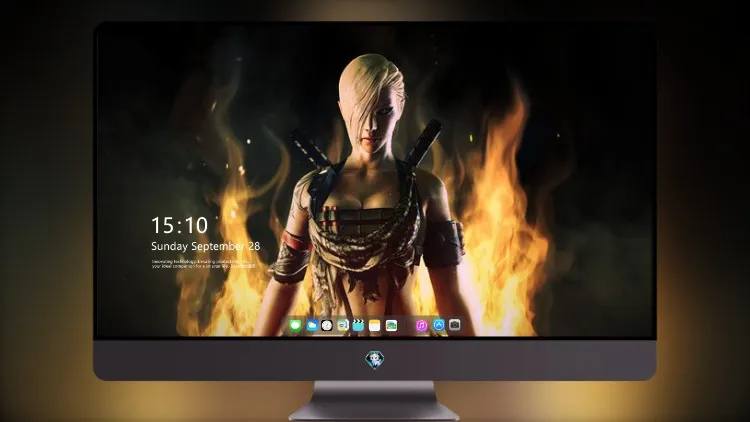Screen dimensions: 750x422
Task: Open the yellow Notes app in dock
Action: [375, 326]
